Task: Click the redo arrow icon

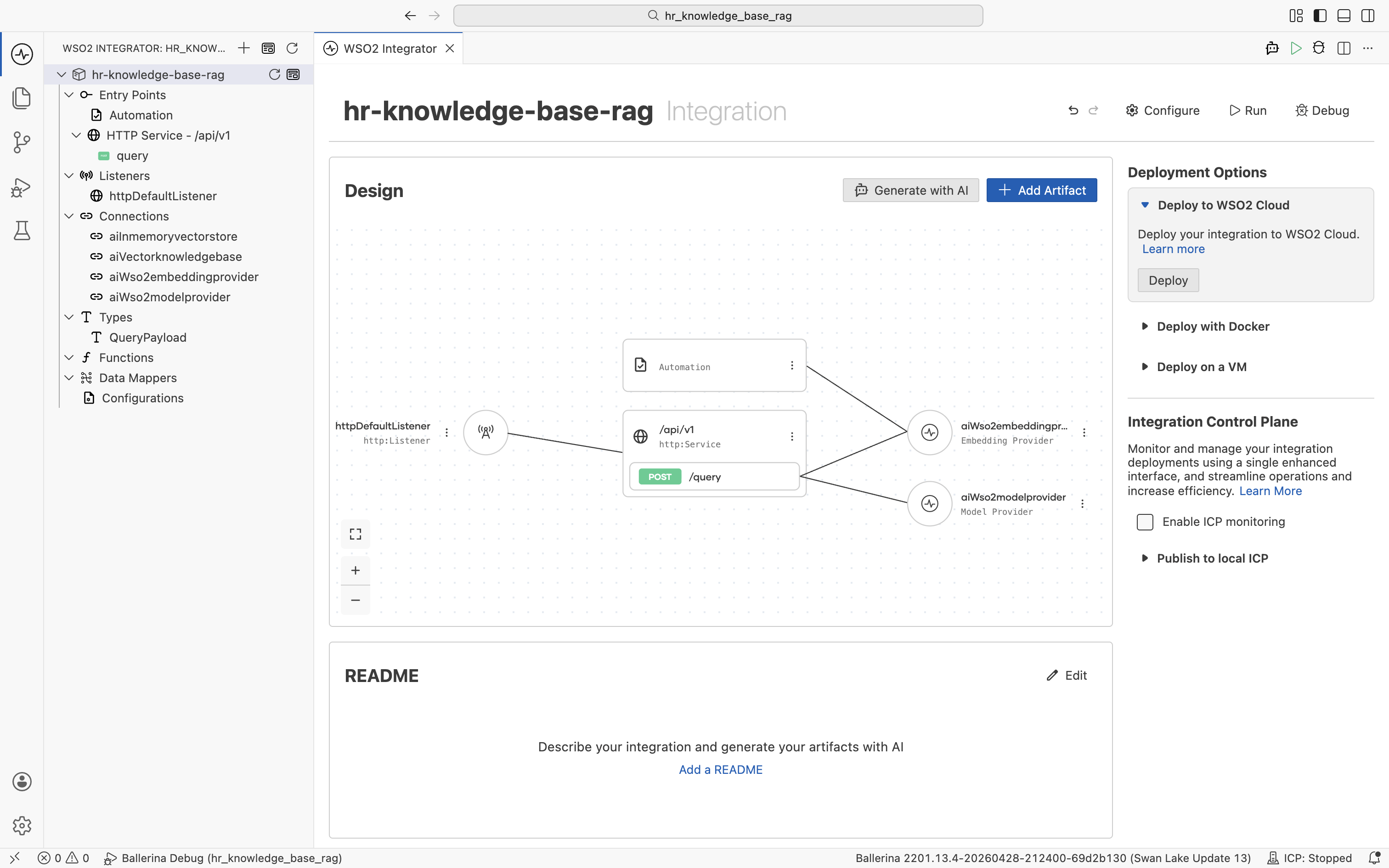Action: (x=1093, y=110)
